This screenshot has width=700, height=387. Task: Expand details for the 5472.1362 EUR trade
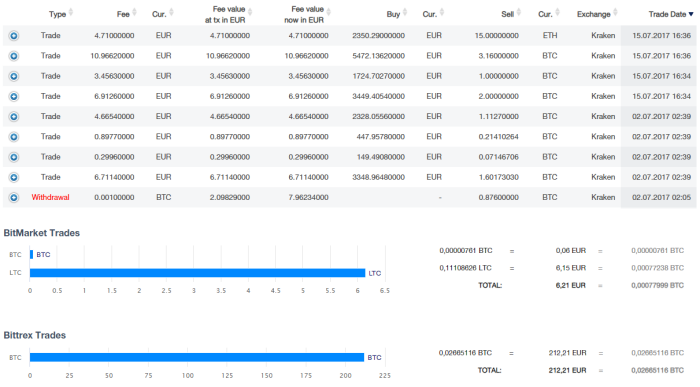[14, 56]
